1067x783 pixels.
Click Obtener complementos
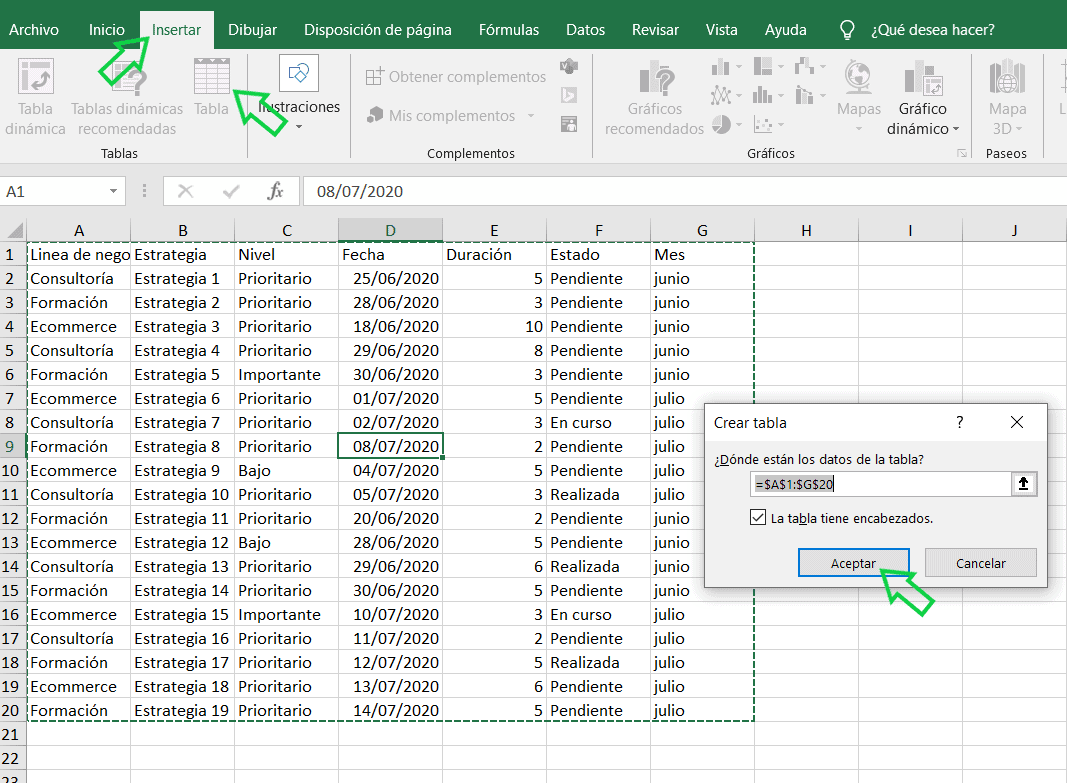[456, 77]
